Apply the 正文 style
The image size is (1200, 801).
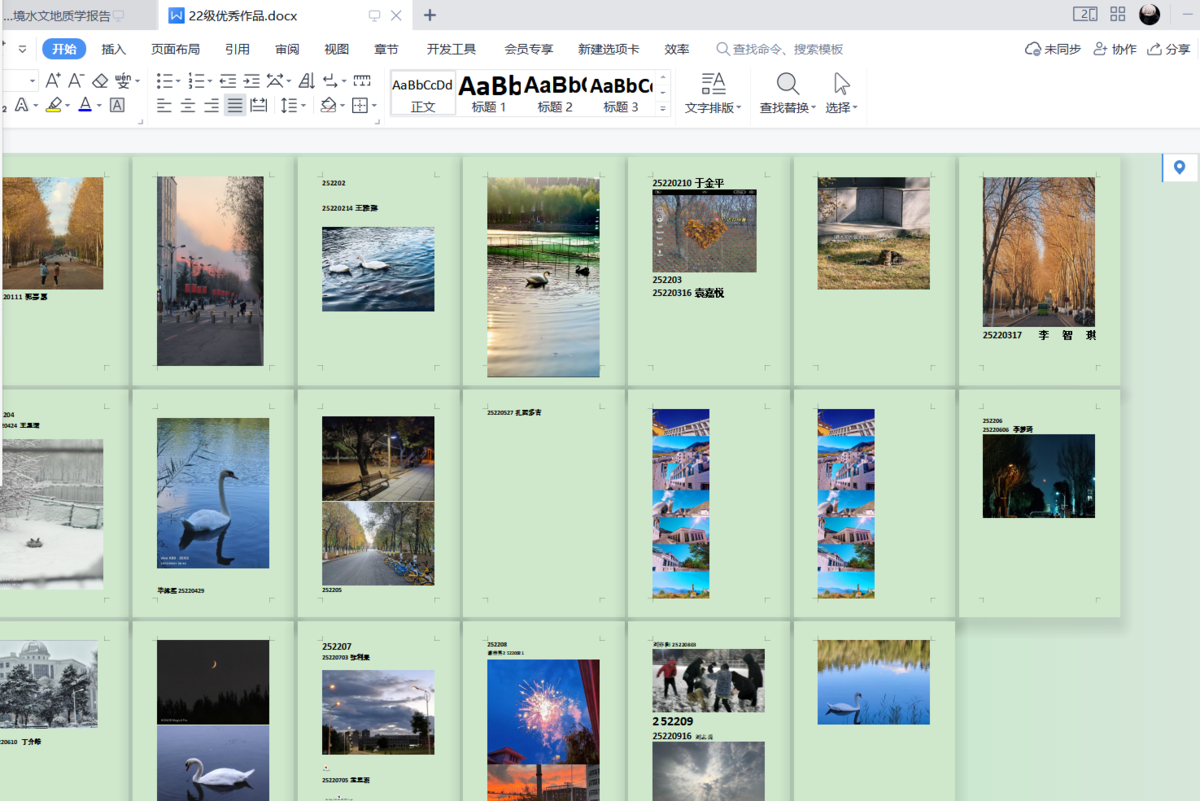[423, 94]
